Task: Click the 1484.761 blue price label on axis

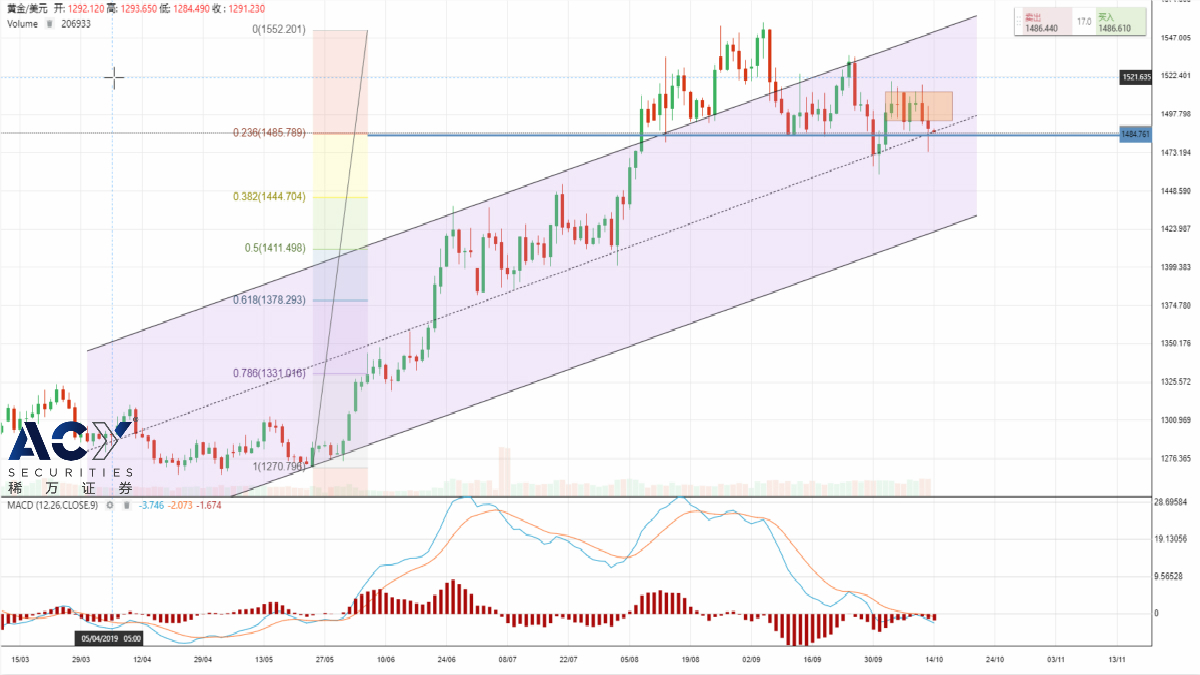Action: [x=1137, y=134]
